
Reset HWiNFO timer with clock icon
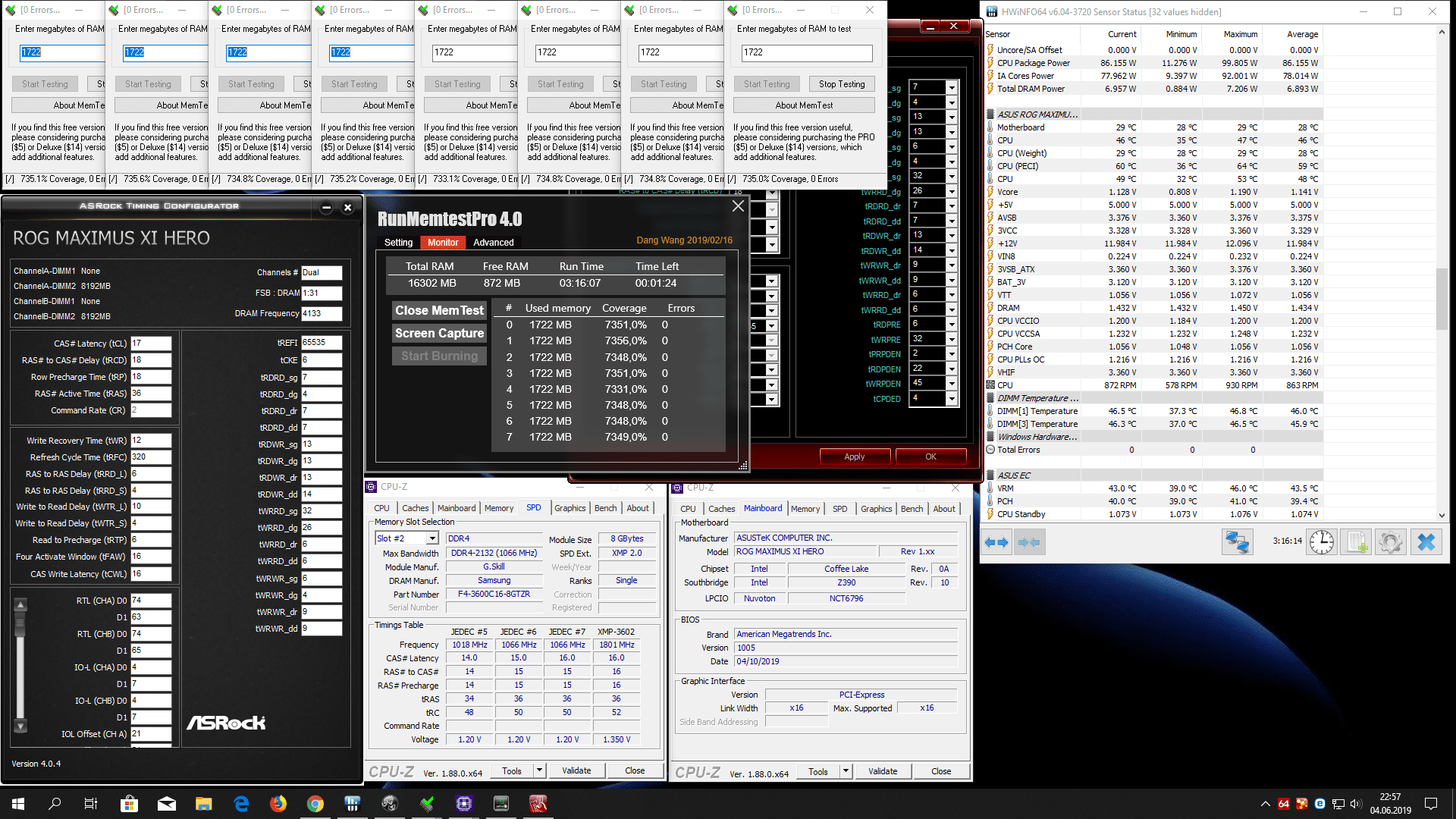pos(1322,542)
